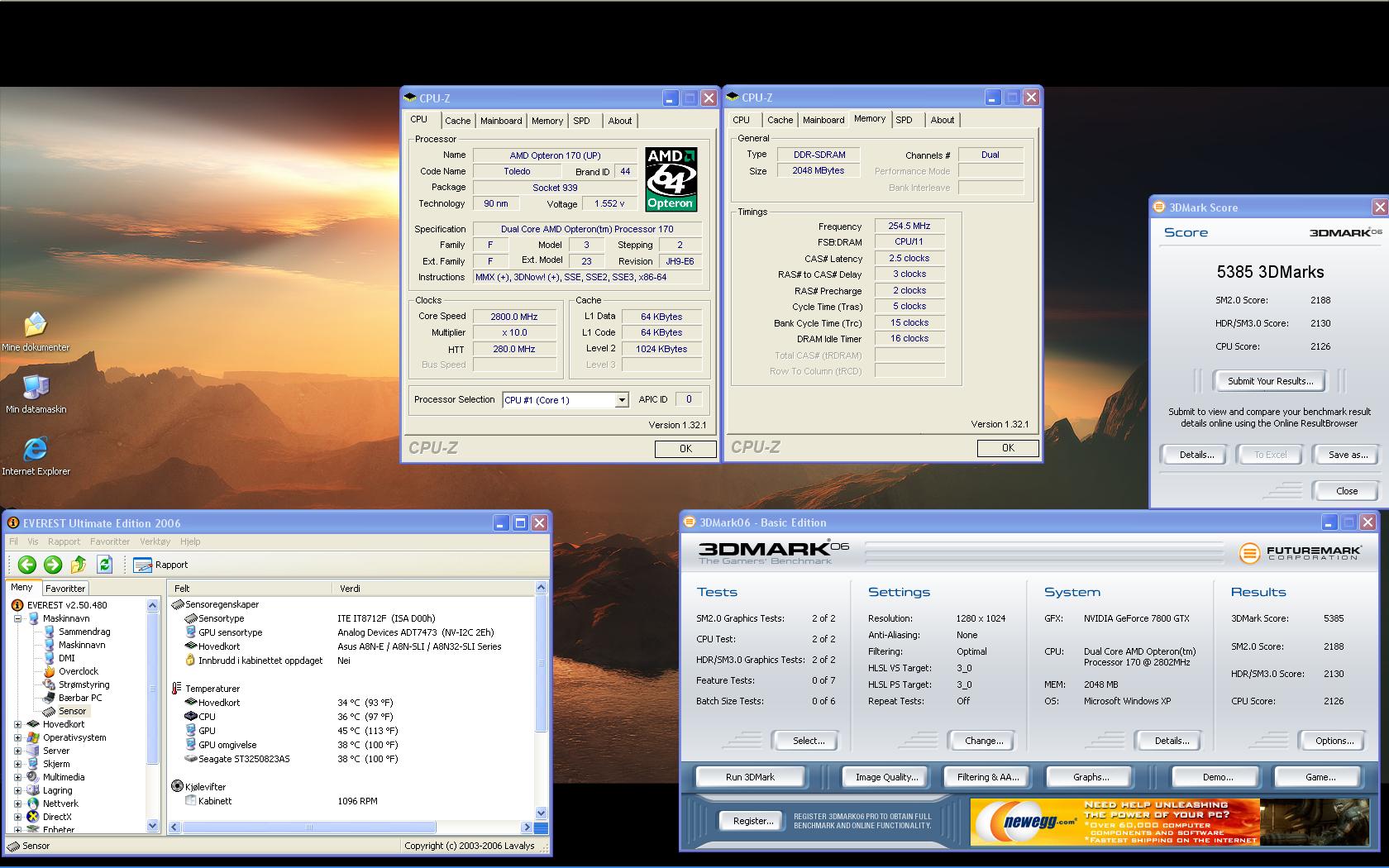Open the Min datamaskin desktop icon
1389x868 pixels.
point(36,393)
